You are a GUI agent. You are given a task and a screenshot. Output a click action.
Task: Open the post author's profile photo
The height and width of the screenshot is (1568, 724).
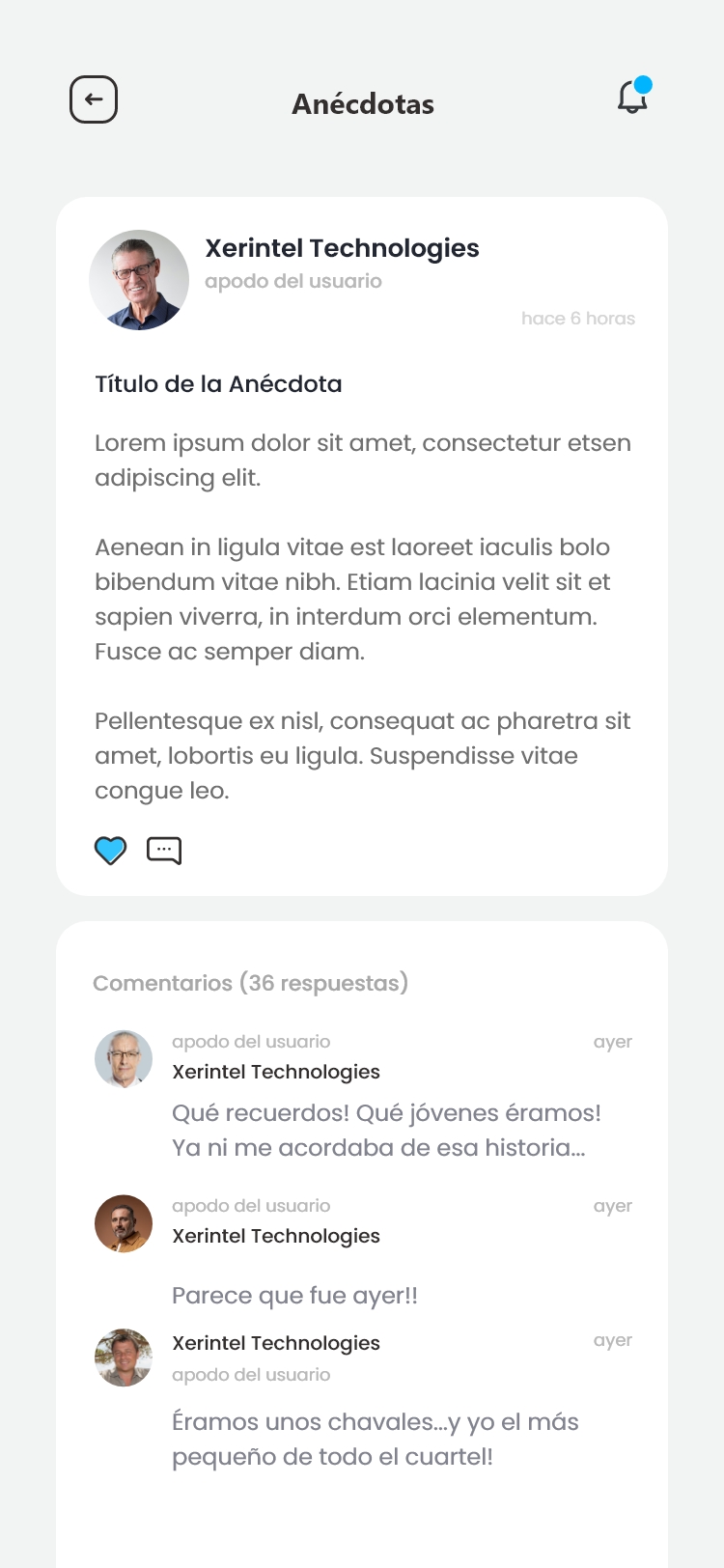[x=139, y=280]
